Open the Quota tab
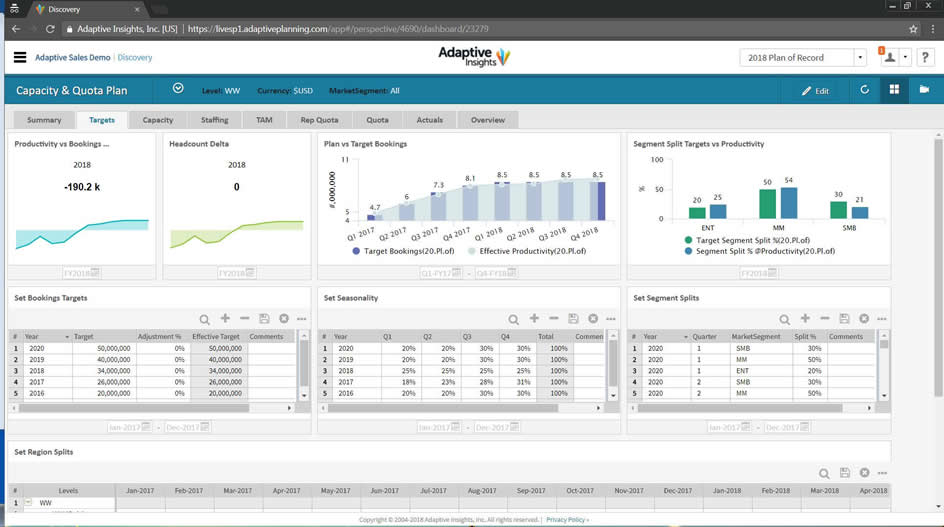This screenshot has height=527, width=944. tap(377, 120)
